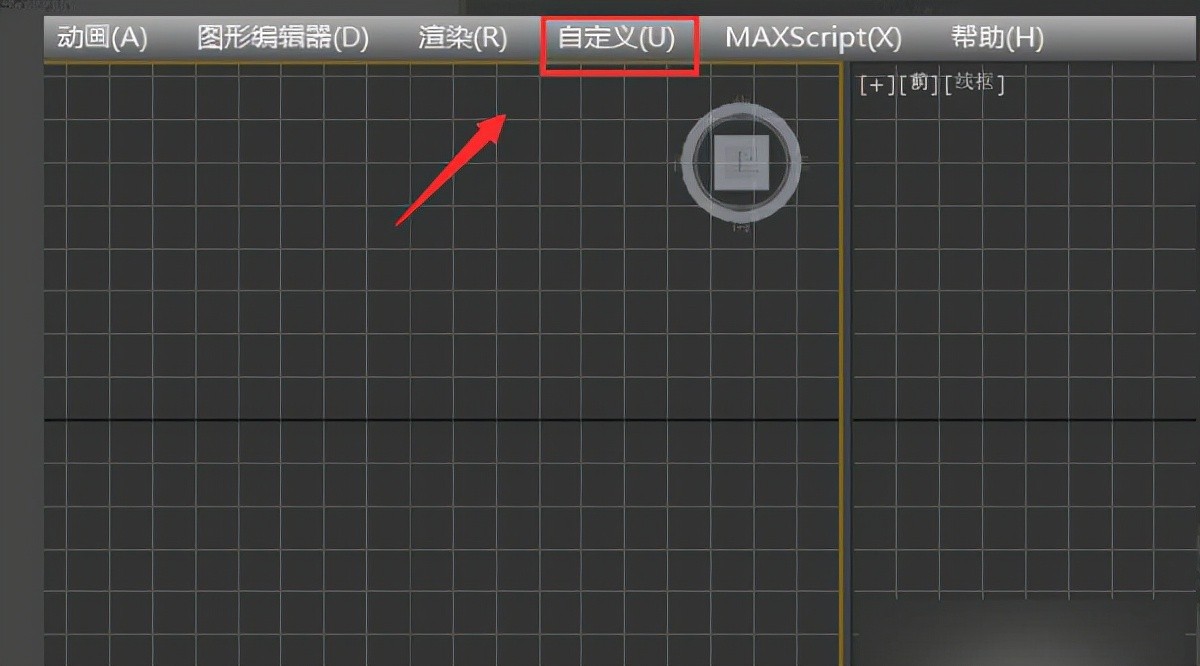This screenshot has width=1200, height=666.
Task: Click the east marker right of ViewCube
Action: pos(804,159)
